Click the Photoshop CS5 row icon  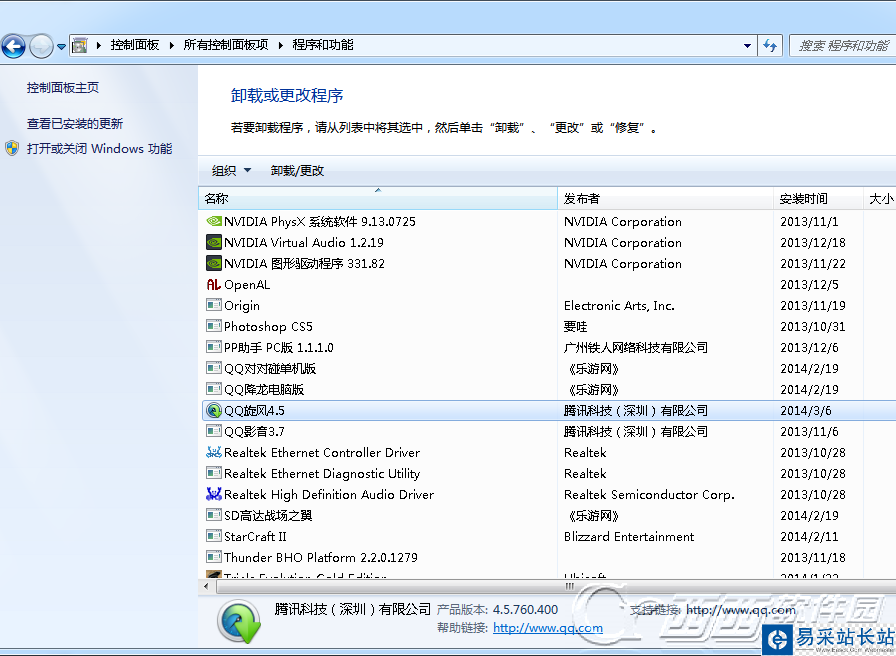[214, 326]
